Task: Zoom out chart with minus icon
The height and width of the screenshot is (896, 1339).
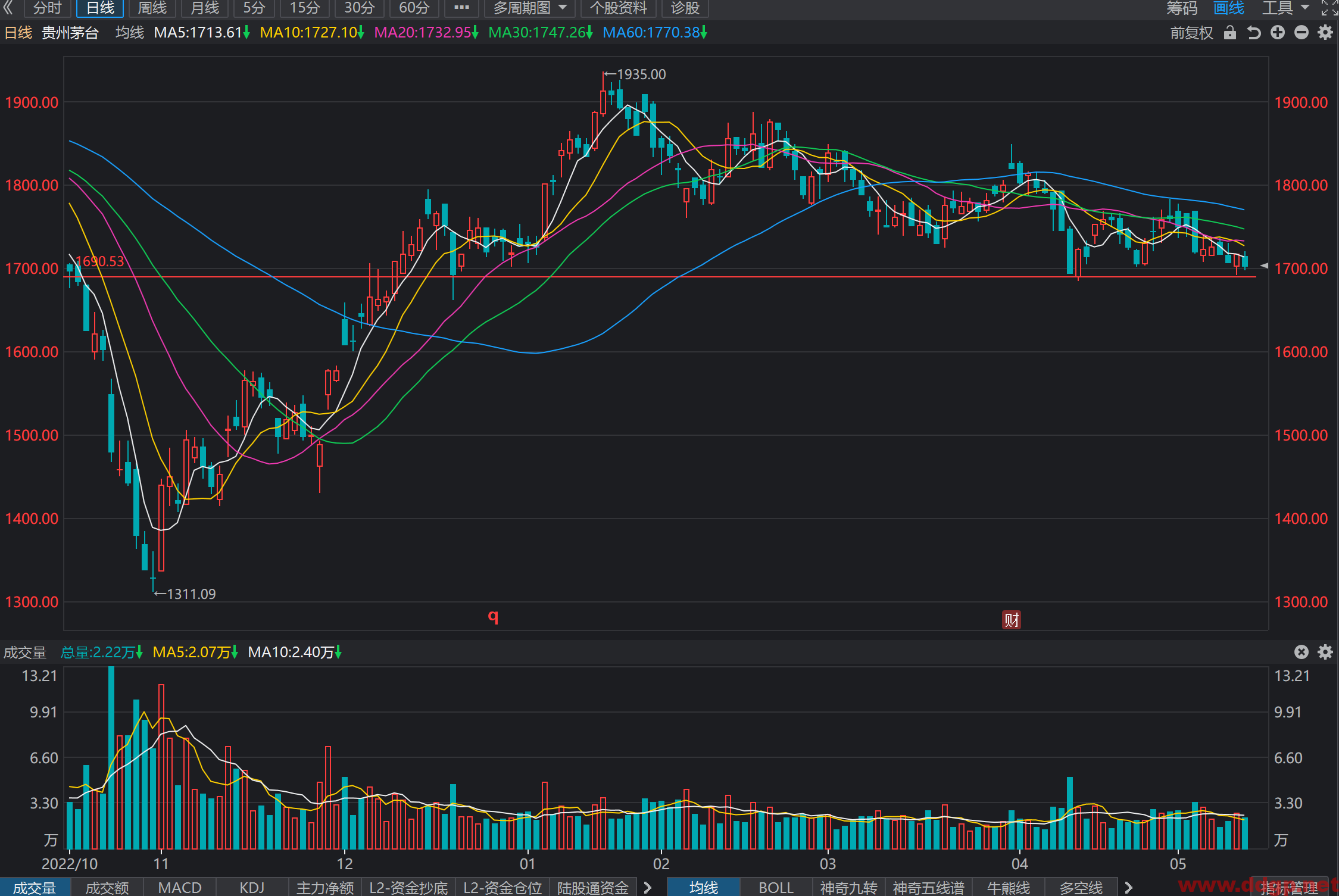Action: (x=1301, y=33)
